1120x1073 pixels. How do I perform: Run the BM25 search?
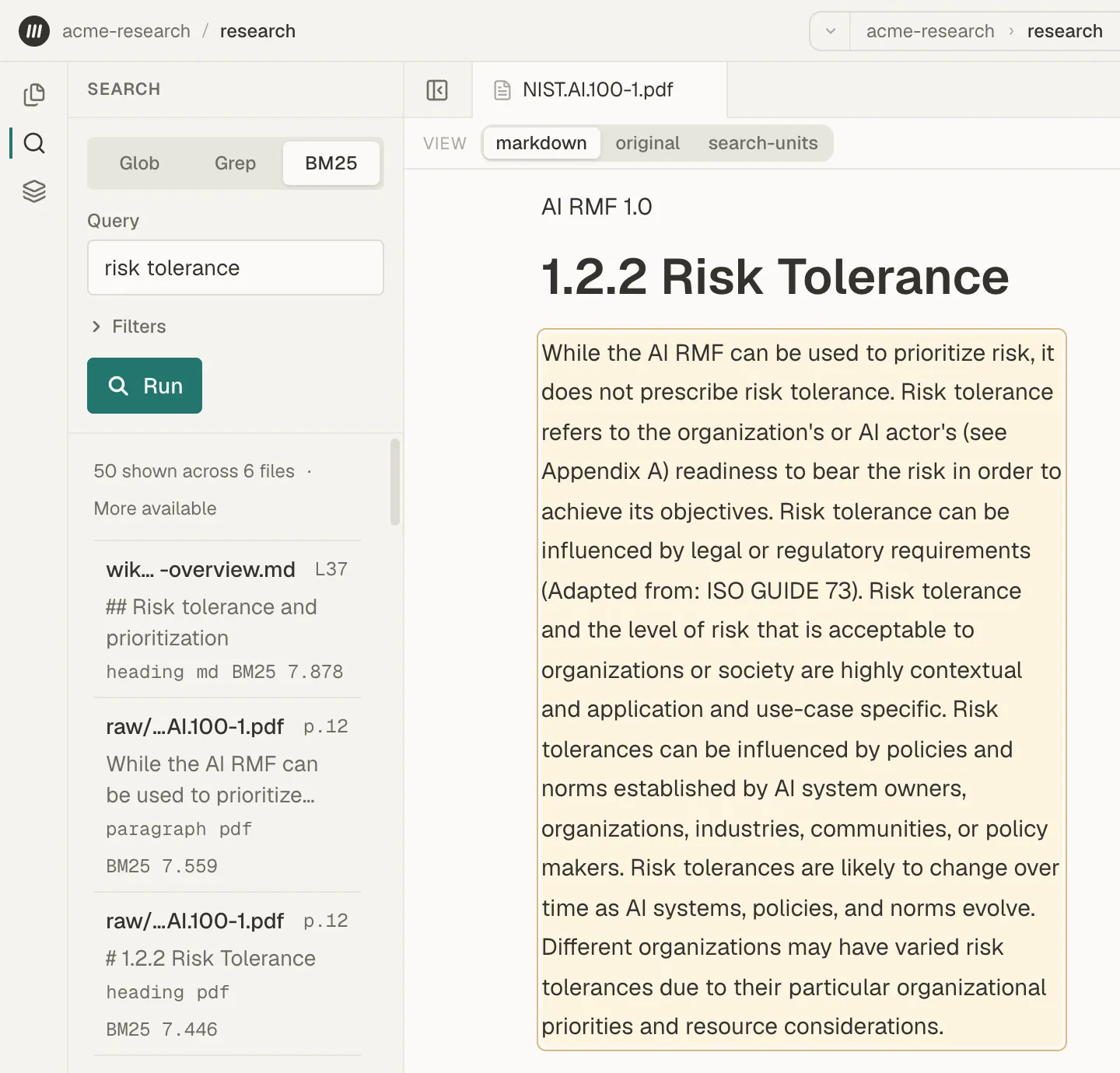coord(145,386)
